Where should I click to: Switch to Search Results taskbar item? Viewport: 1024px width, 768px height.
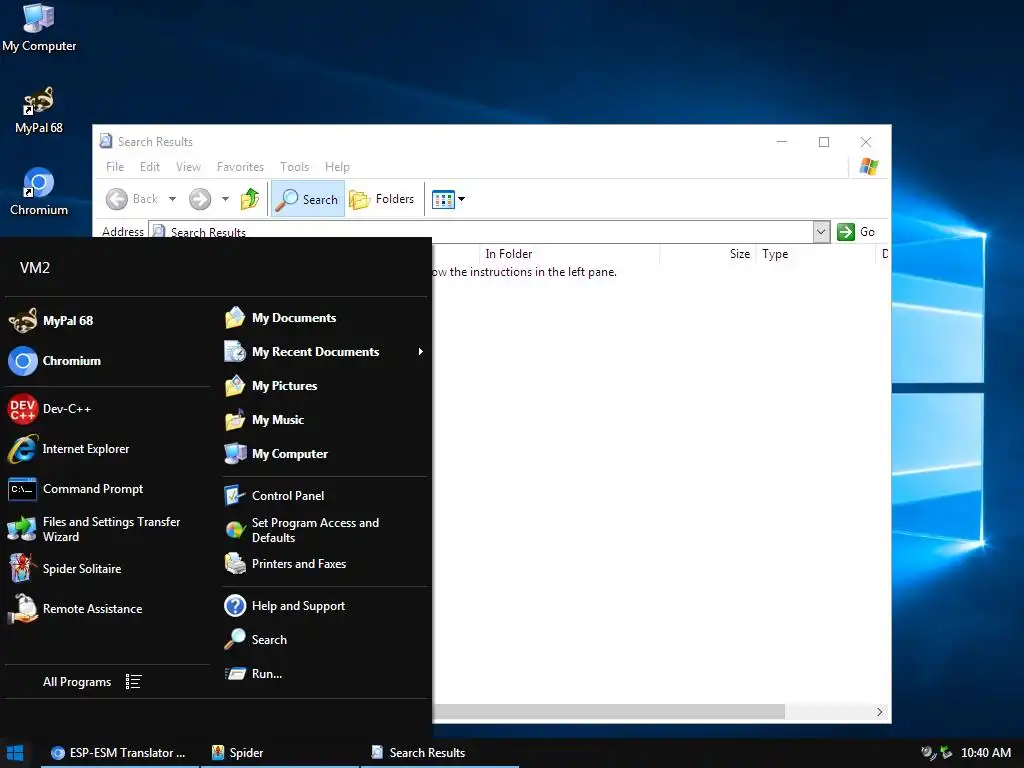[x=440, y=753]
